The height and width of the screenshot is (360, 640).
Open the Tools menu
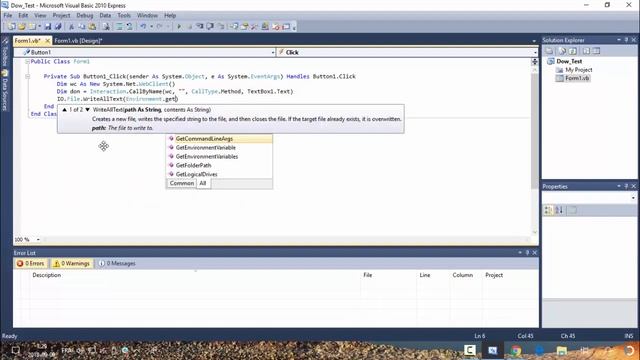124,16
